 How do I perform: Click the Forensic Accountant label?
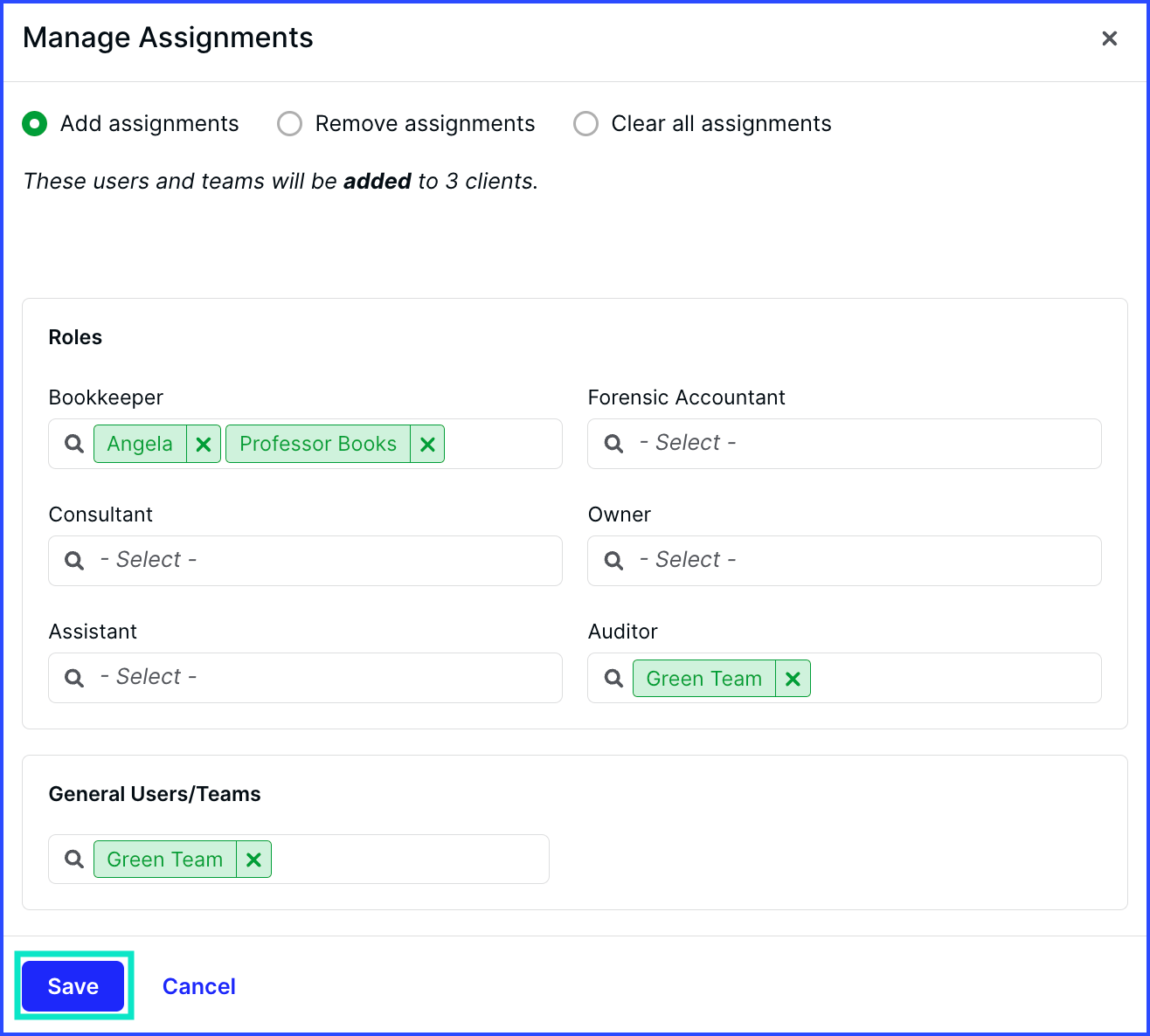687,397
